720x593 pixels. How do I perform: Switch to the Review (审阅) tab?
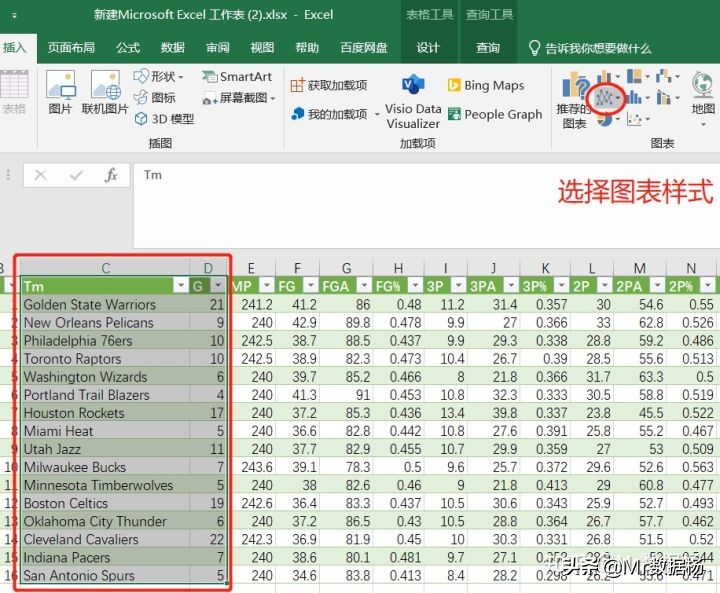[x=218, y=48]
